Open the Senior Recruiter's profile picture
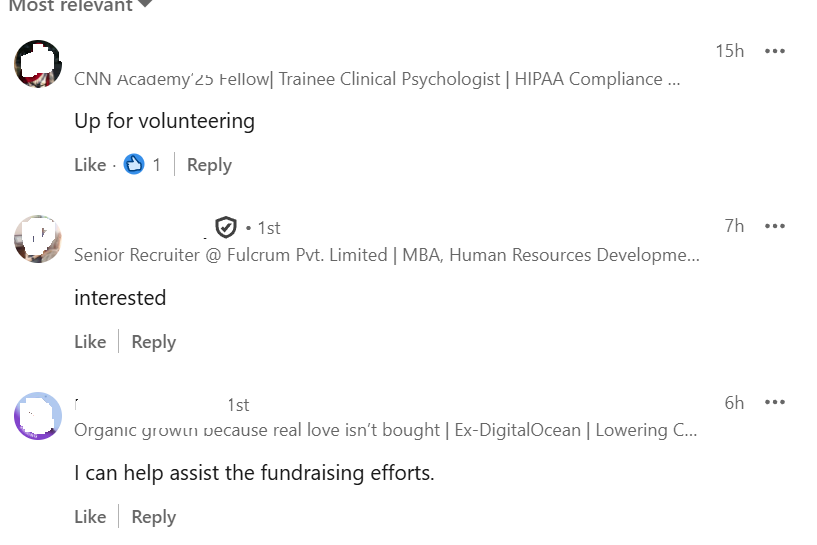The width and height of the screenshot is (817, 545). (x=38, y=239)
